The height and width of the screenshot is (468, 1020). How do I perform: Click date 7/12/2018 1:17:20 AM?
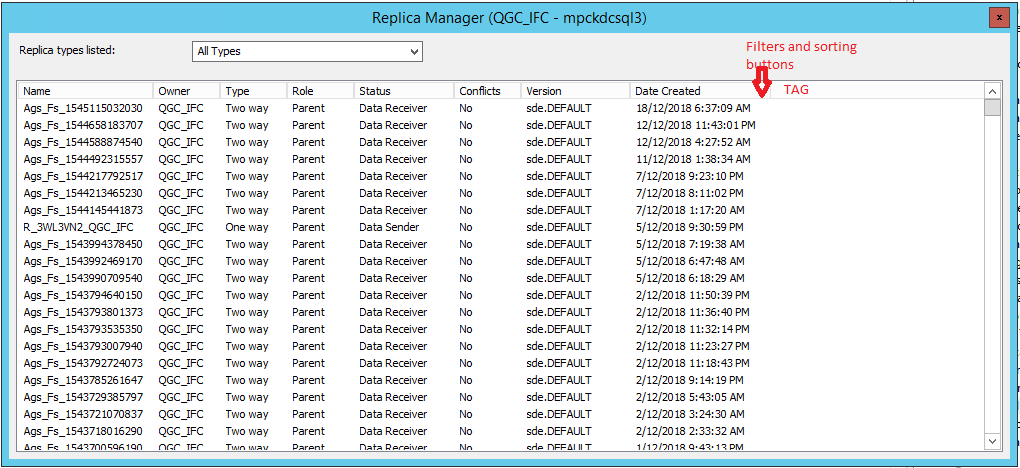[x=690, y=210]
